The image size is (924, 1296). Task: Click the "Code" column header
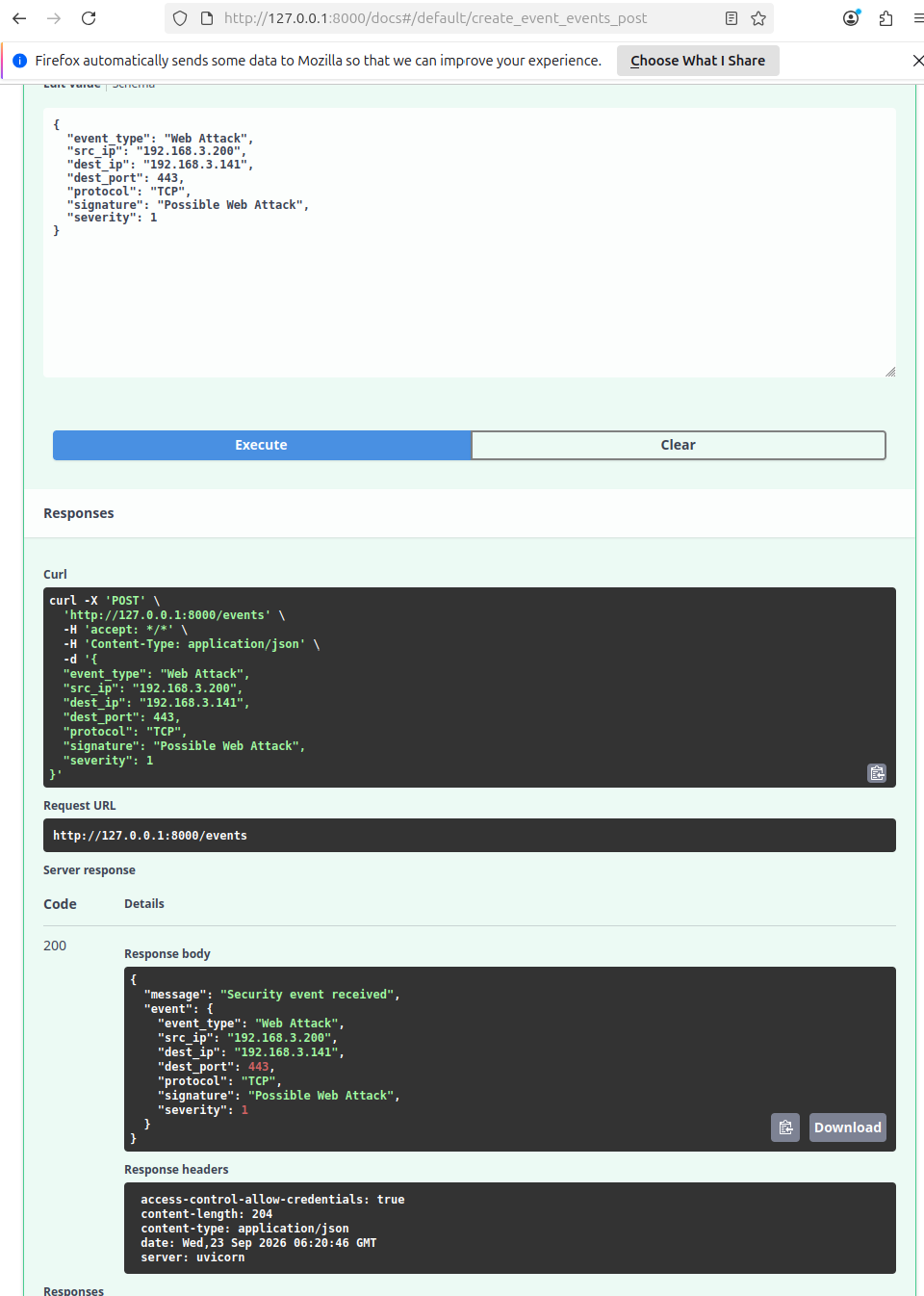(60, 904)
